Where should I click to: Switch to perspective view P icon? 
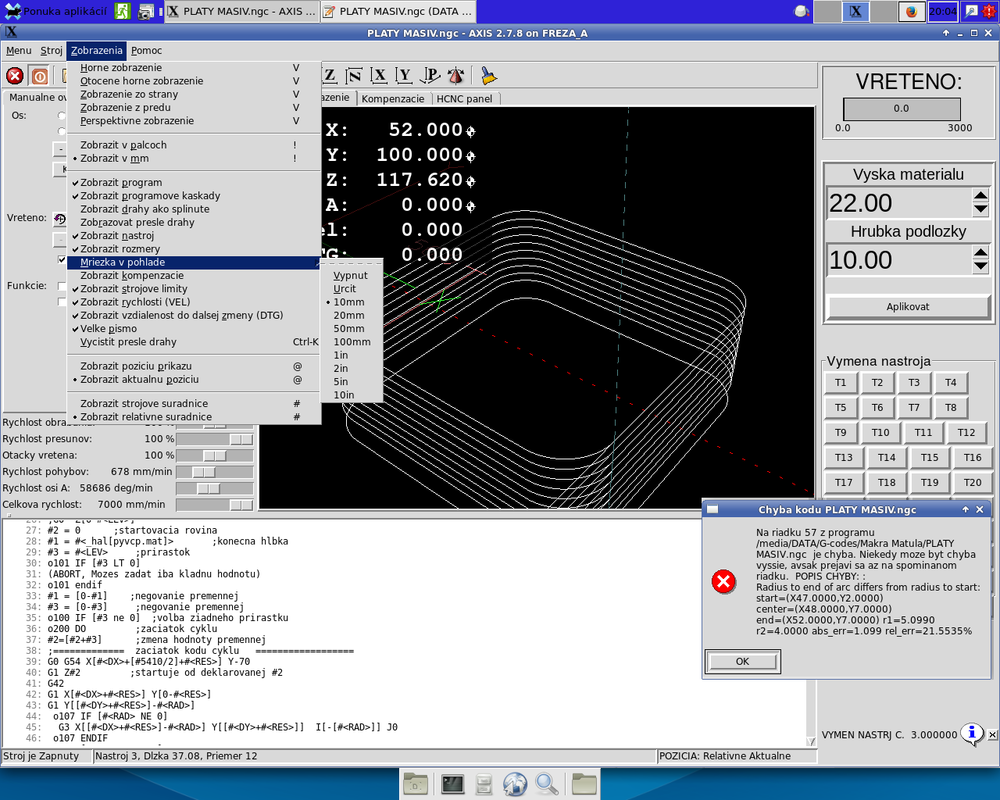click(x=430, y=76)
